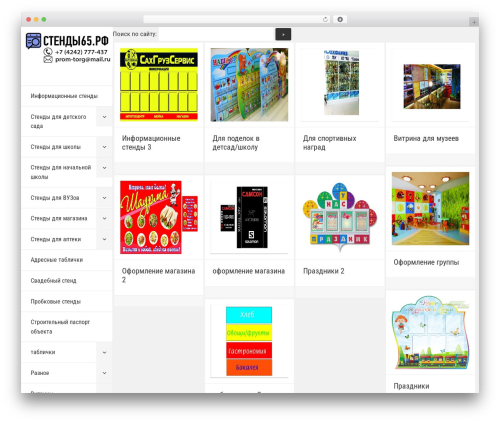The height and width of the screenshot is (423, 500).
Task: Open Для поделок в детсад/школу link
Action: tap(236, 143)
